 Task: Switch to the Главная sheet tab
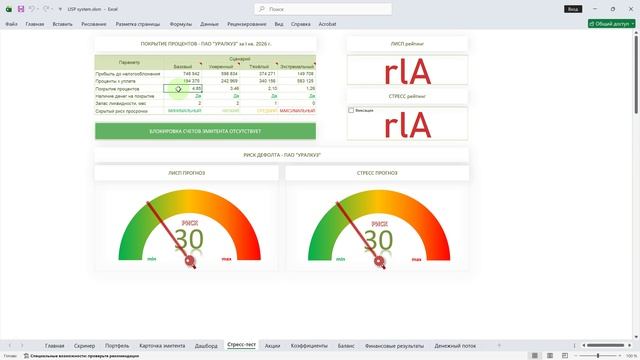click(54, 346)
